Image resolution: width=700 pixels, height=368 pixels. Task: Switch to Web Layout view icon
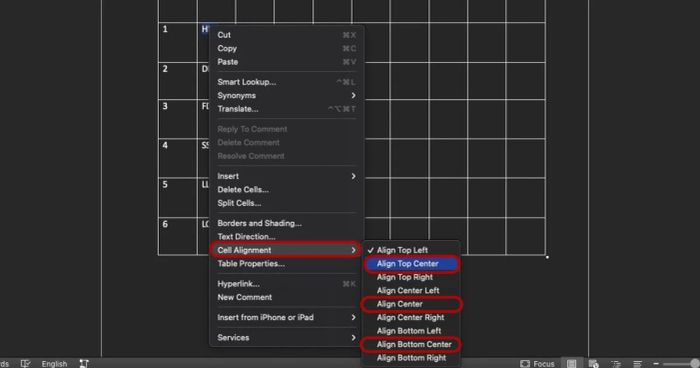point(593,364)
